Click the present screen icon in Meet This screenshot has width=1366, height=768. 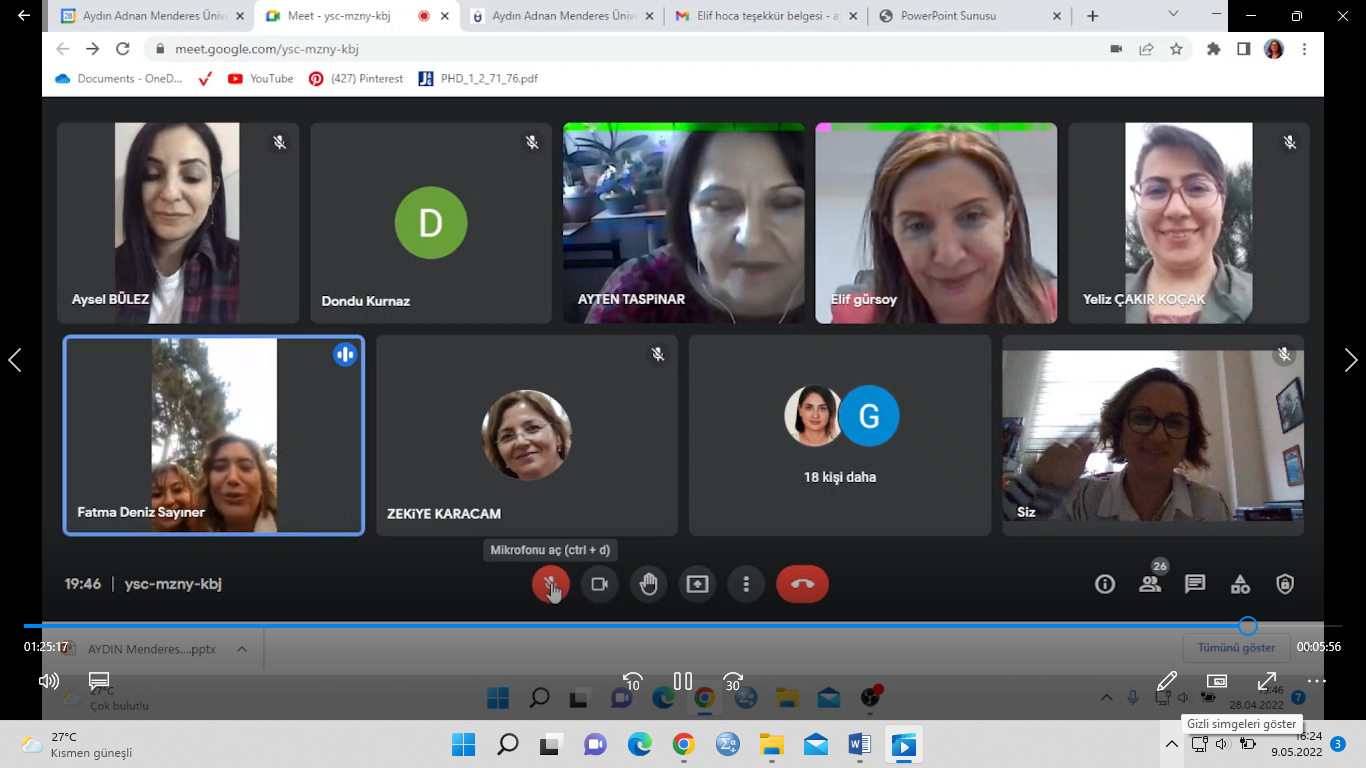[x=697, y=584]
